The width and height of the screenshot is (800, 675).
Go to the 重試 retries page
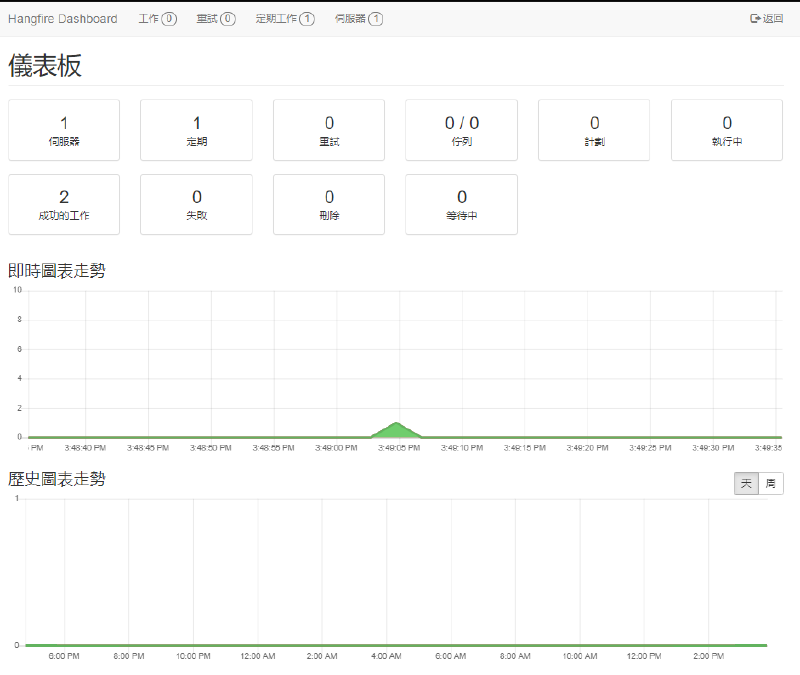tap(216, 18)
